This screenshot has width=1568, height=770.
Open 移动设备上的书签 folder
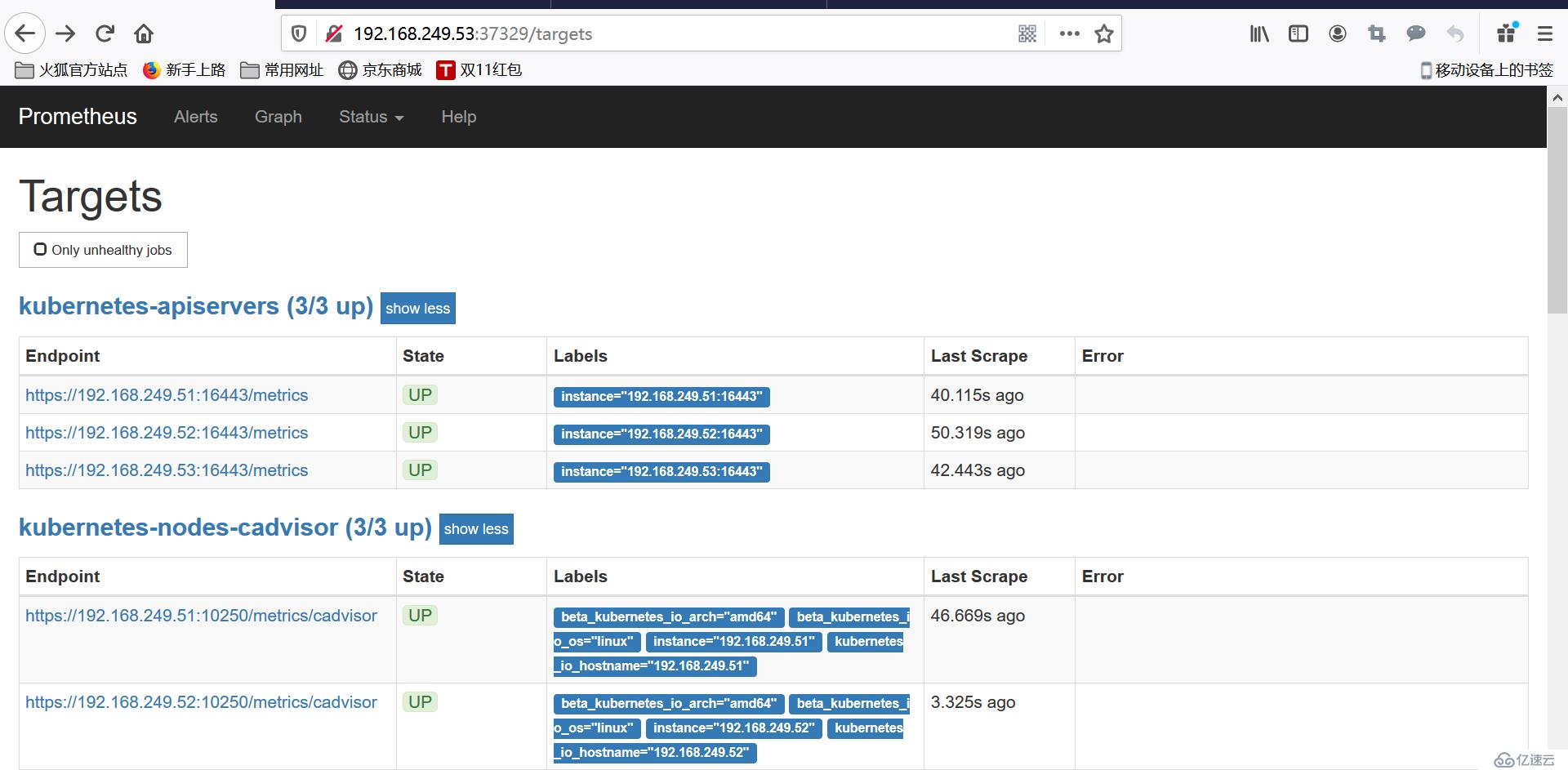pos(1486,70)
